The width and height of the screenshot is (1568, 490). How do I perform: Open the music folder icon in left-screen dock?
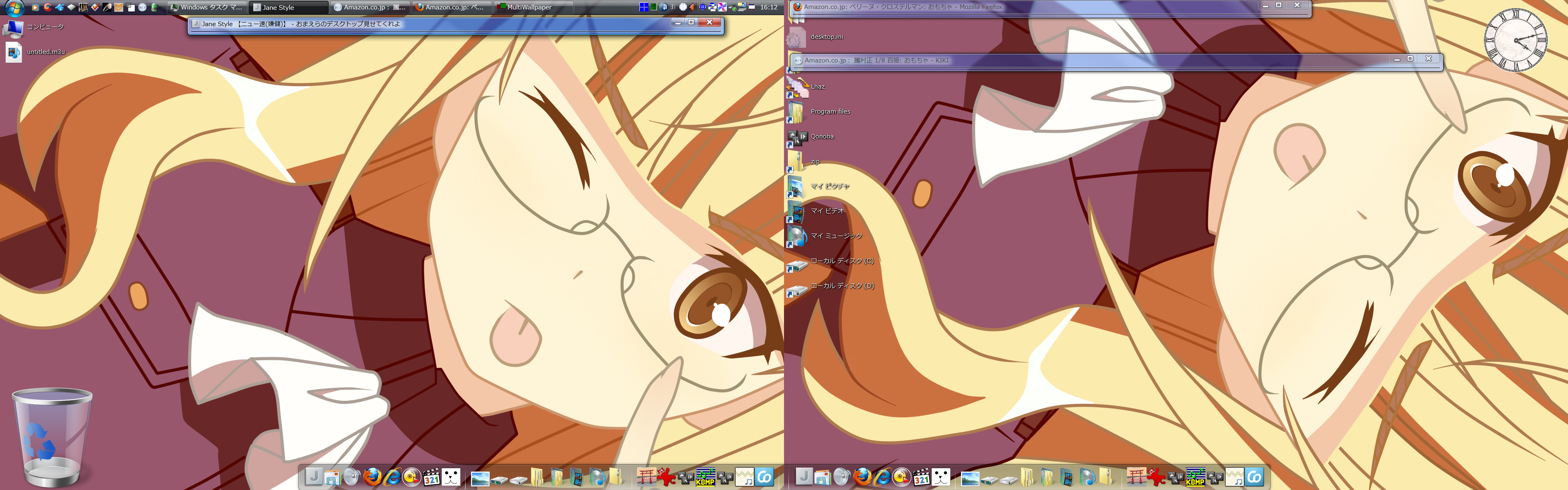coord(598,477)
